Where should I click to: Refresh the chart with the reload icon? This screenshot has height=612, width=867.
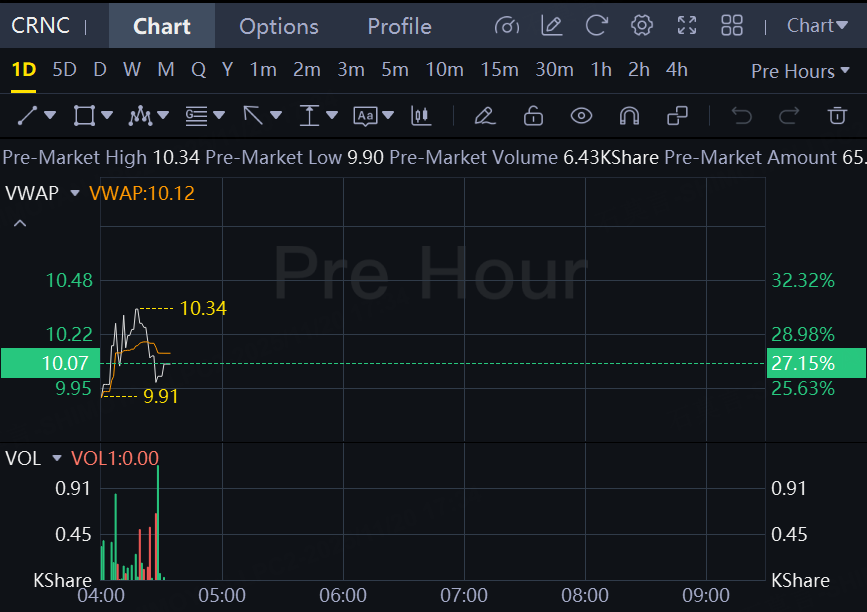click(597, 25)
